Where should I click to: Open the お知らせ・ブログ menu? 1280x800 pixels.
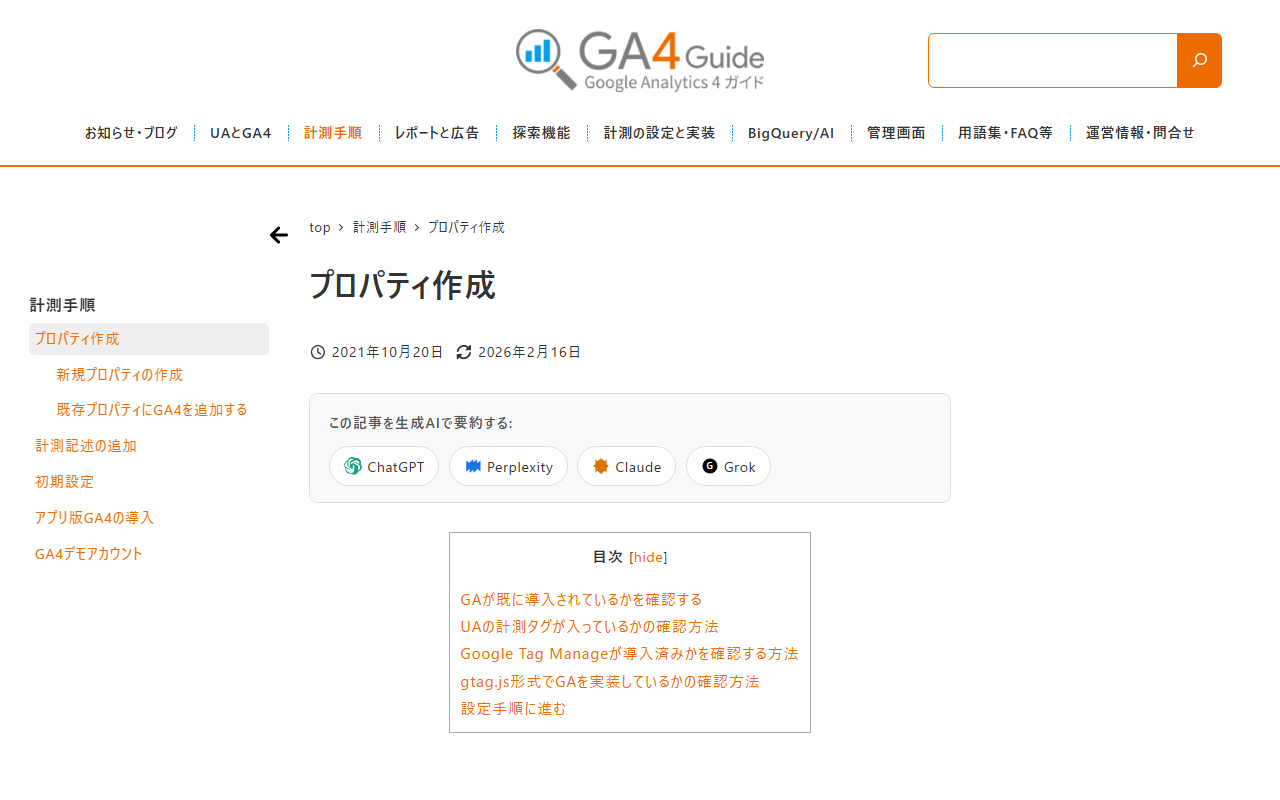[131, 133]
